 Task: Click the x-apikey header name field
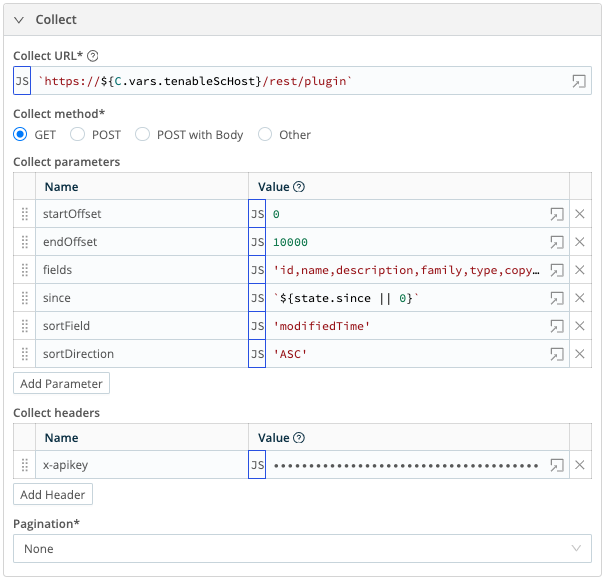pos(142,465)
